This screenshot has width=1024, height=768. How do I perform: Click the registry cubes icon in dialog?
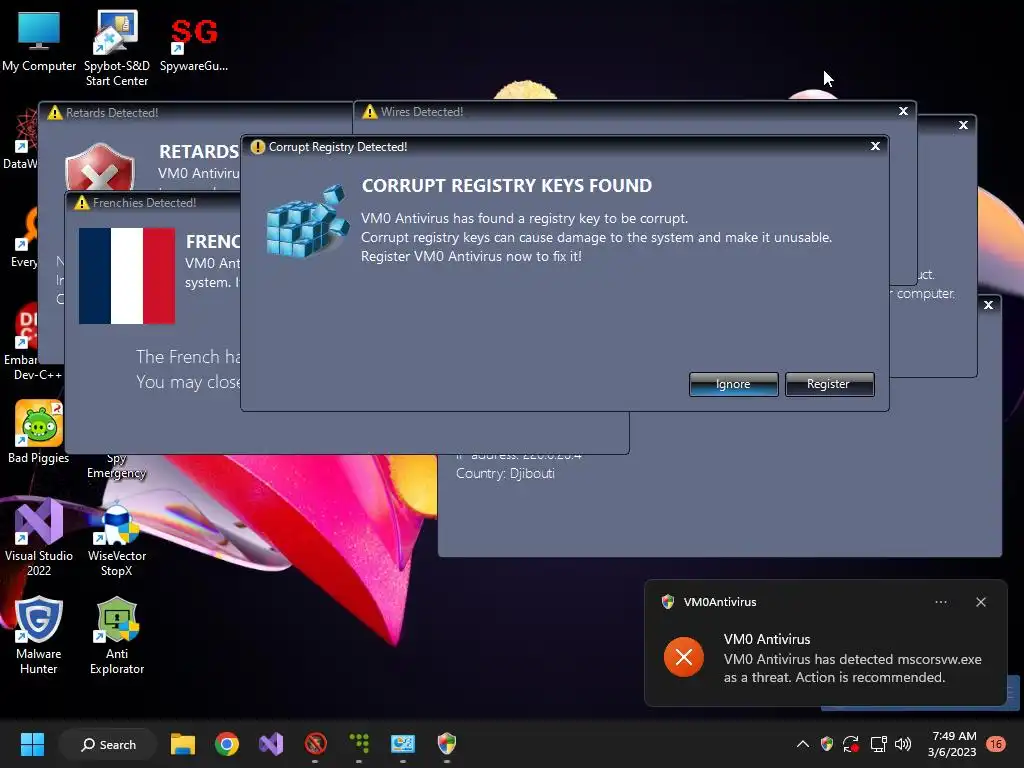(x=308, y=221)
